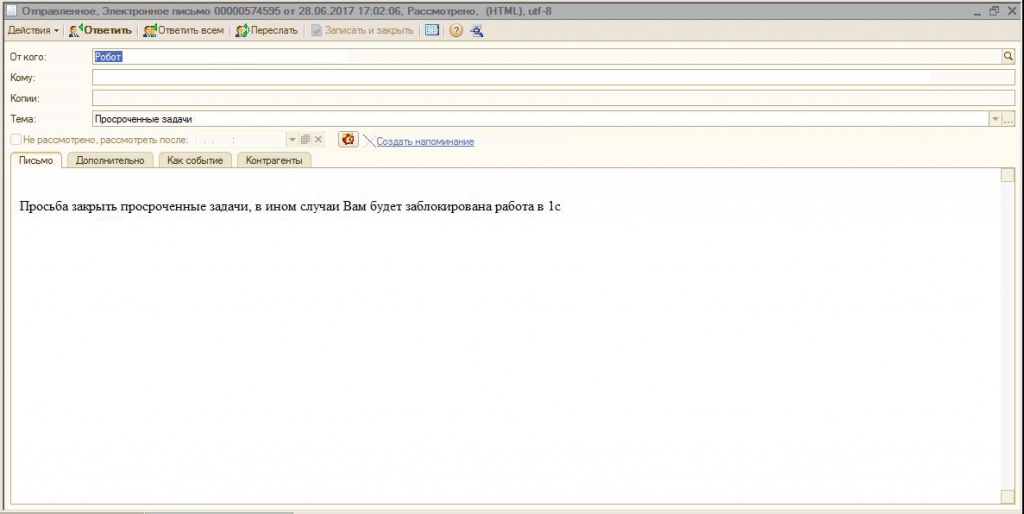
Task: Minimize the email window
Action: click(x=980, y=10)
